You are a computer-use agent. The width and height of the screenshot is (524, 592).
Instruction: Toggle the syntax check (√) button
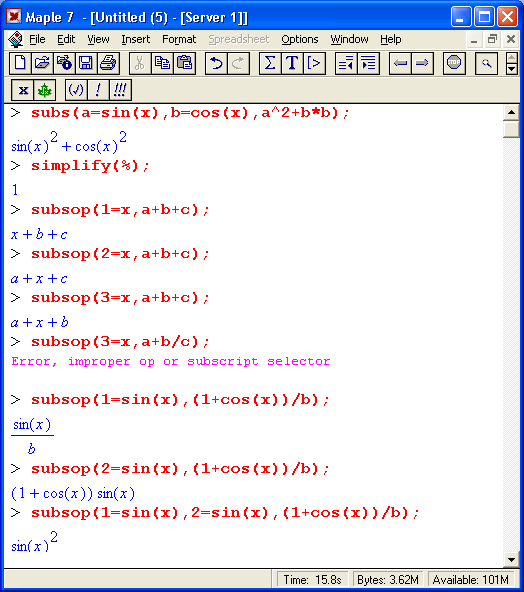coord(76,90)
